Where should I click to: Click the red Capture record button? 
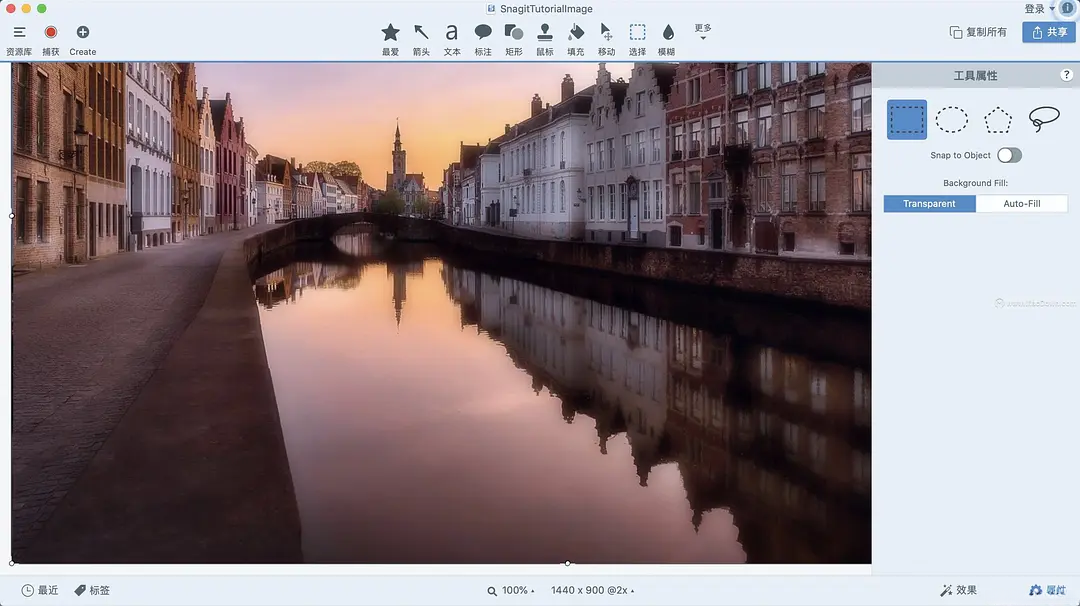click(51, 33)
